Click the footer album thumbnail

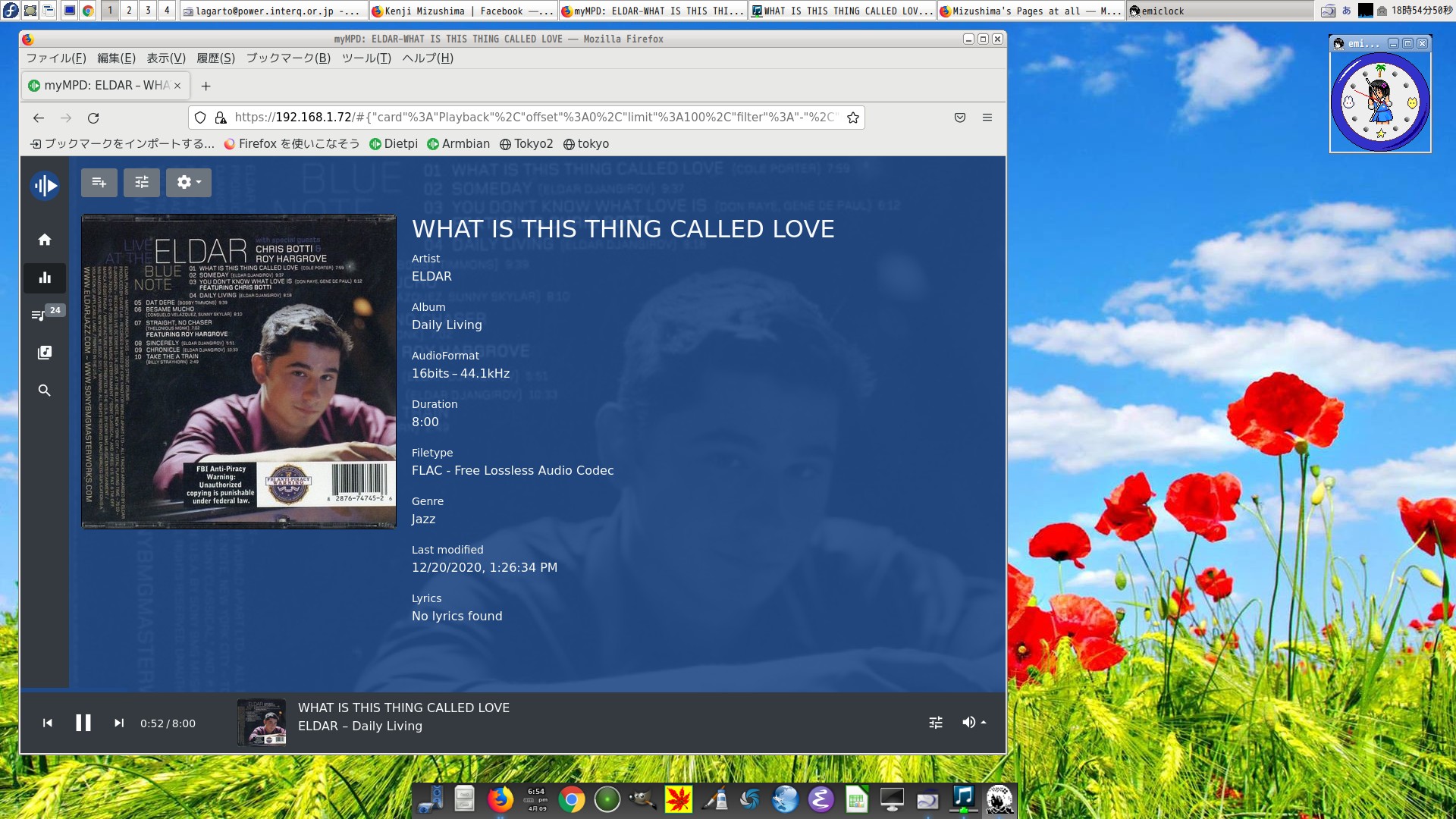[x=262, y=723]
